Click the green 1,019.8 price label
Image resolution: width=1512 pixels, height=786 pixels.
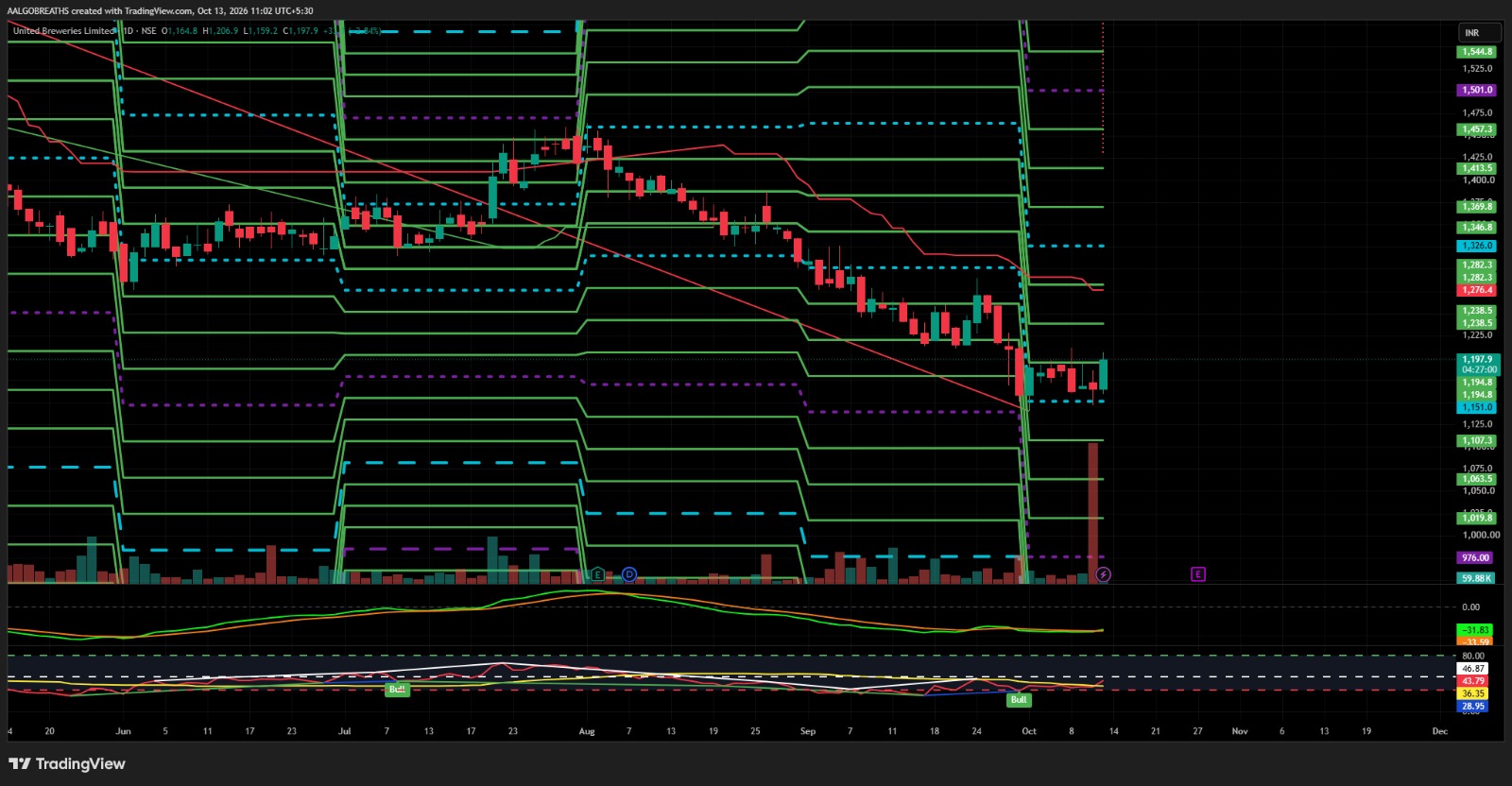[1477, 518]
